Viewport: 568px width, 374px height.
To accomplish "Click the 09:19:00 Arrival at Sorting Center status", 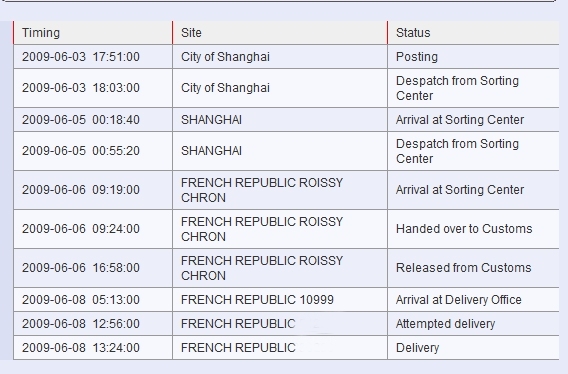I will click(x=473, y=190).
